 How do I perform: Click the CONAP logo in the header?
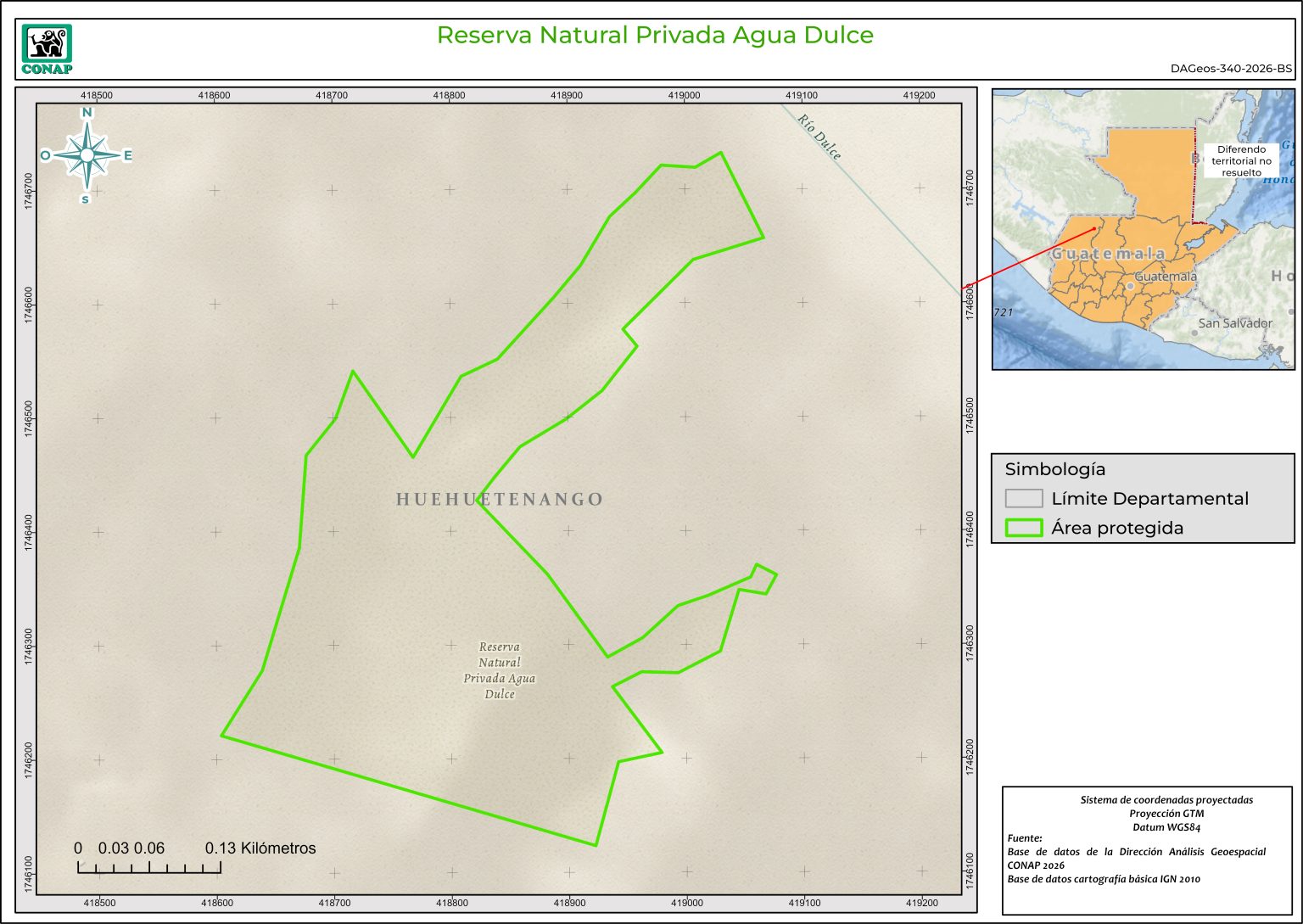tap(47, 49)
